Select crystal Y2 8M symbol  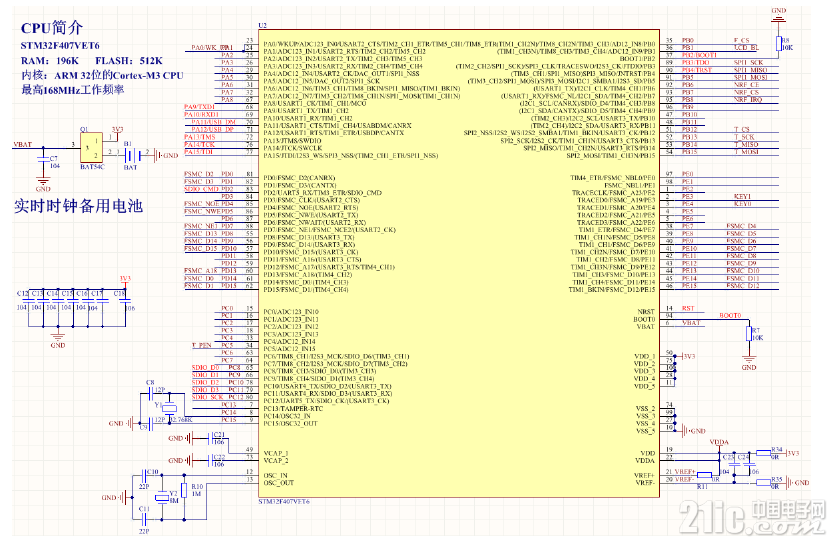162,497
